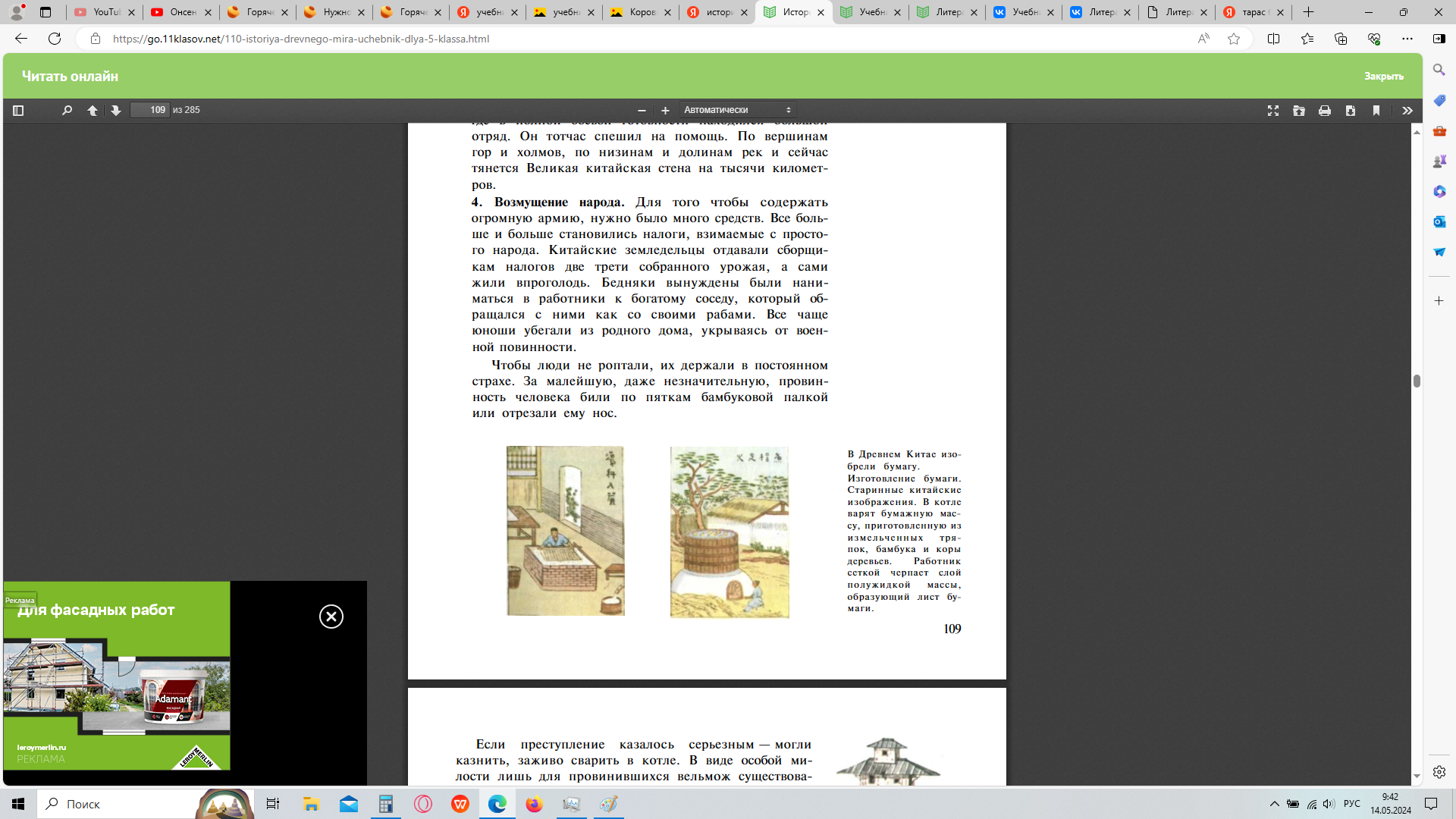Click scrollbar down arrow
Screen dimensions: 1456x819
point(1416,777)
